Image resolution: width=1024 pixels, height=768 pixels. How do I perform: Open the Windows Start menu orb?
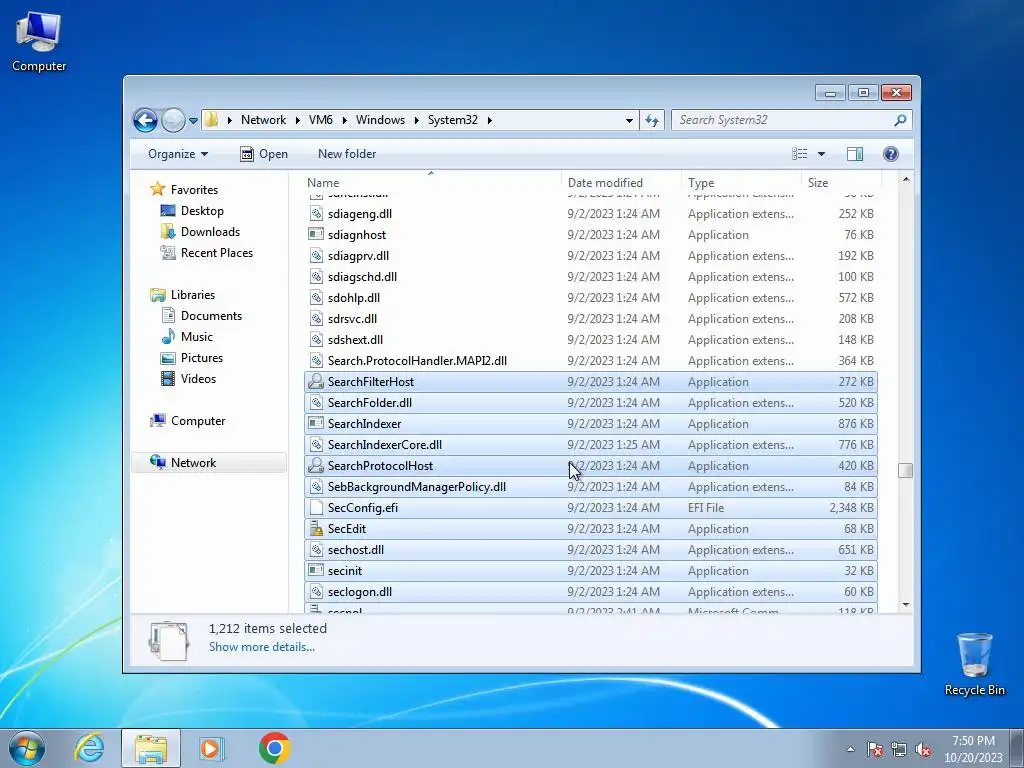tap(27, 748)
